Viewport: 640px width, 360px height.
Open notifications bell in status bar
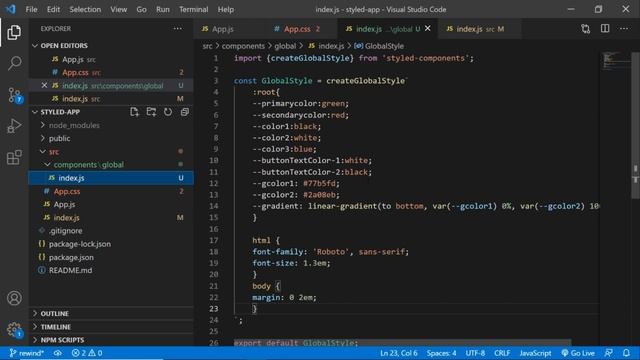point(626,353)
